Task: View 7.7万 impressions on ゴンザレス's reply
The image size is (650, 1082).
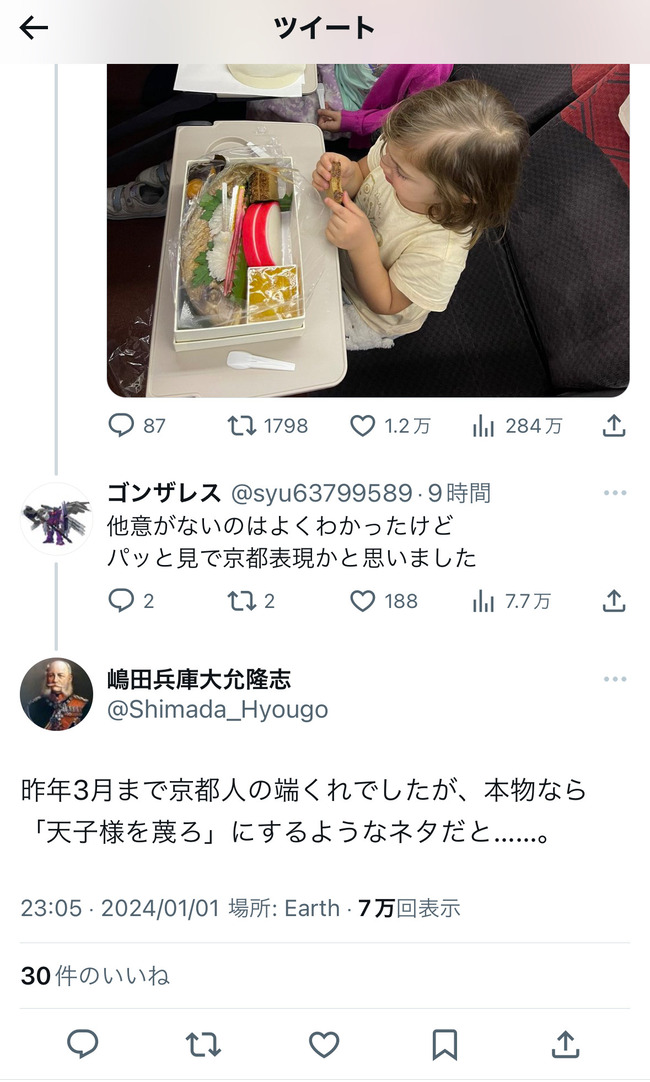Action: (x=511, y=602)
